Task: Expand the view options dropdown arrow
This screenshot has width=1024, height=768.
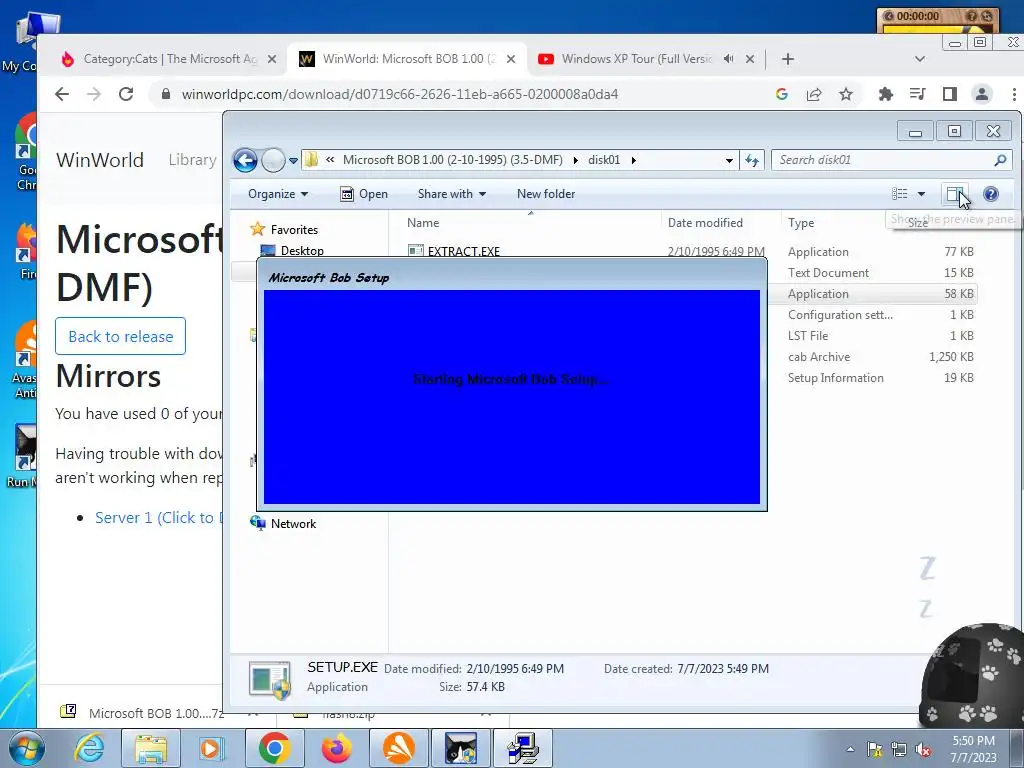Action: click(921, 194)
